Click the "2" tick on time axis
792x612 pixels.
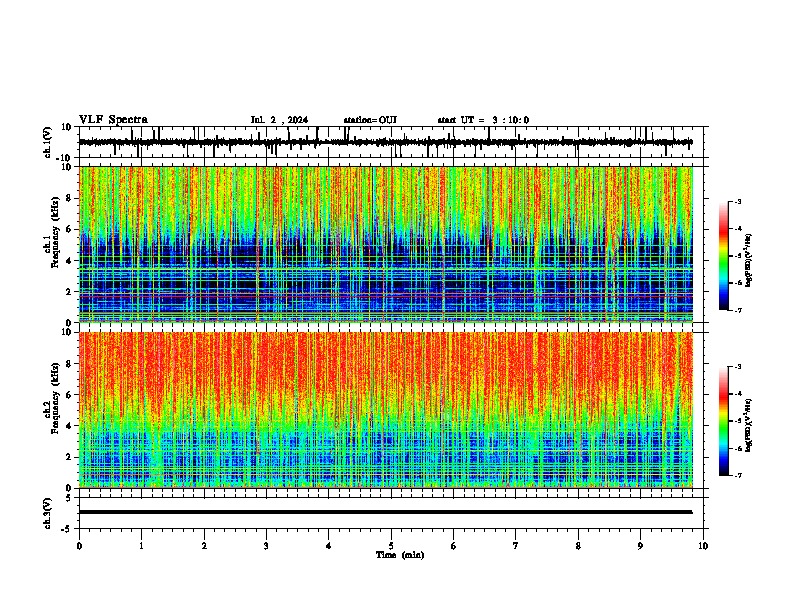(x=204, y=546)
